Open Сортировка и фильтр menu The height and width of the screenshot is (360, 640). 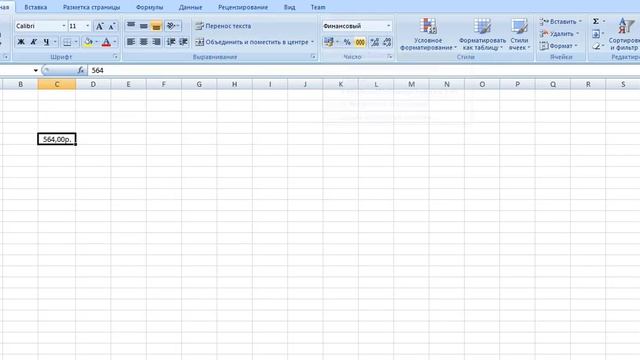(x=624, y=35)
